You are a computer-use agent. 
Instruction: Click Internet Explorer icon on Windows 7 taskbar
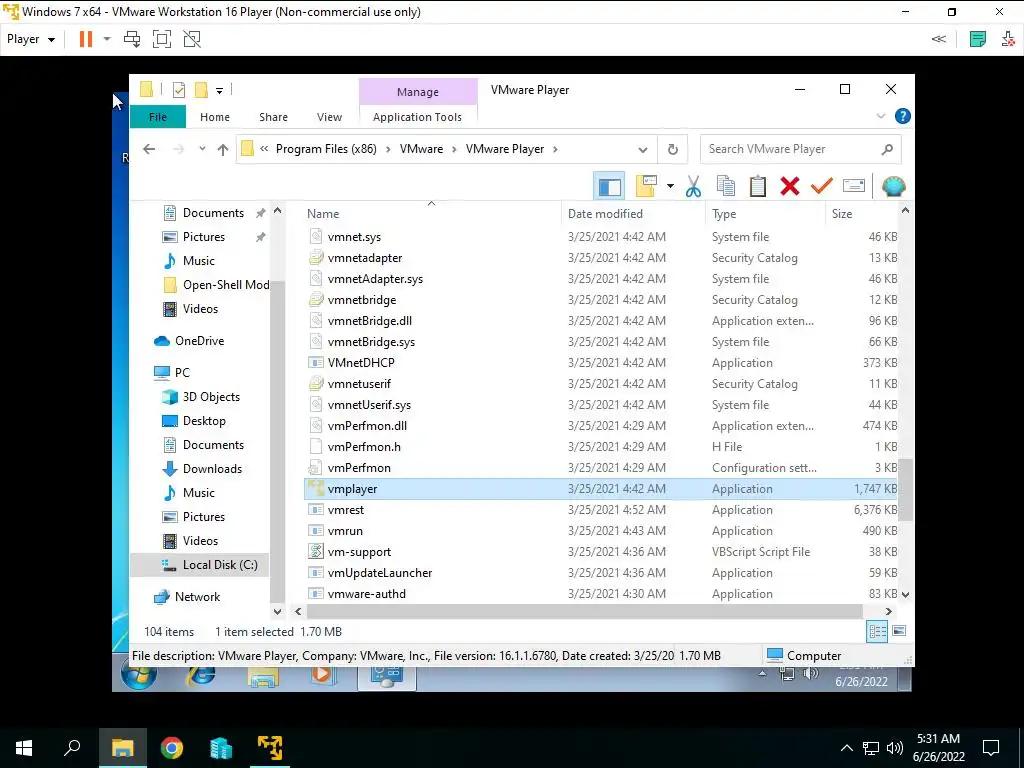pyautogui.click(x=201, y=675)
